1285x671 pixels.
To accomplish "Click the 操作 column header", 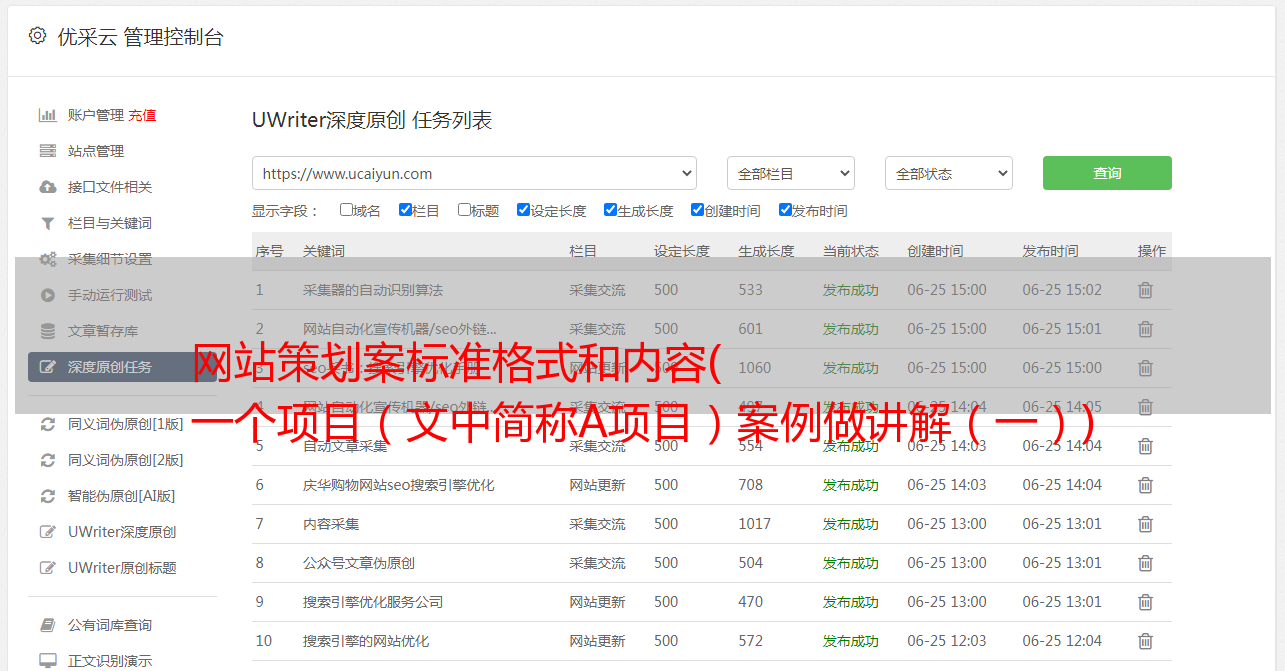I will point(1152,251).
